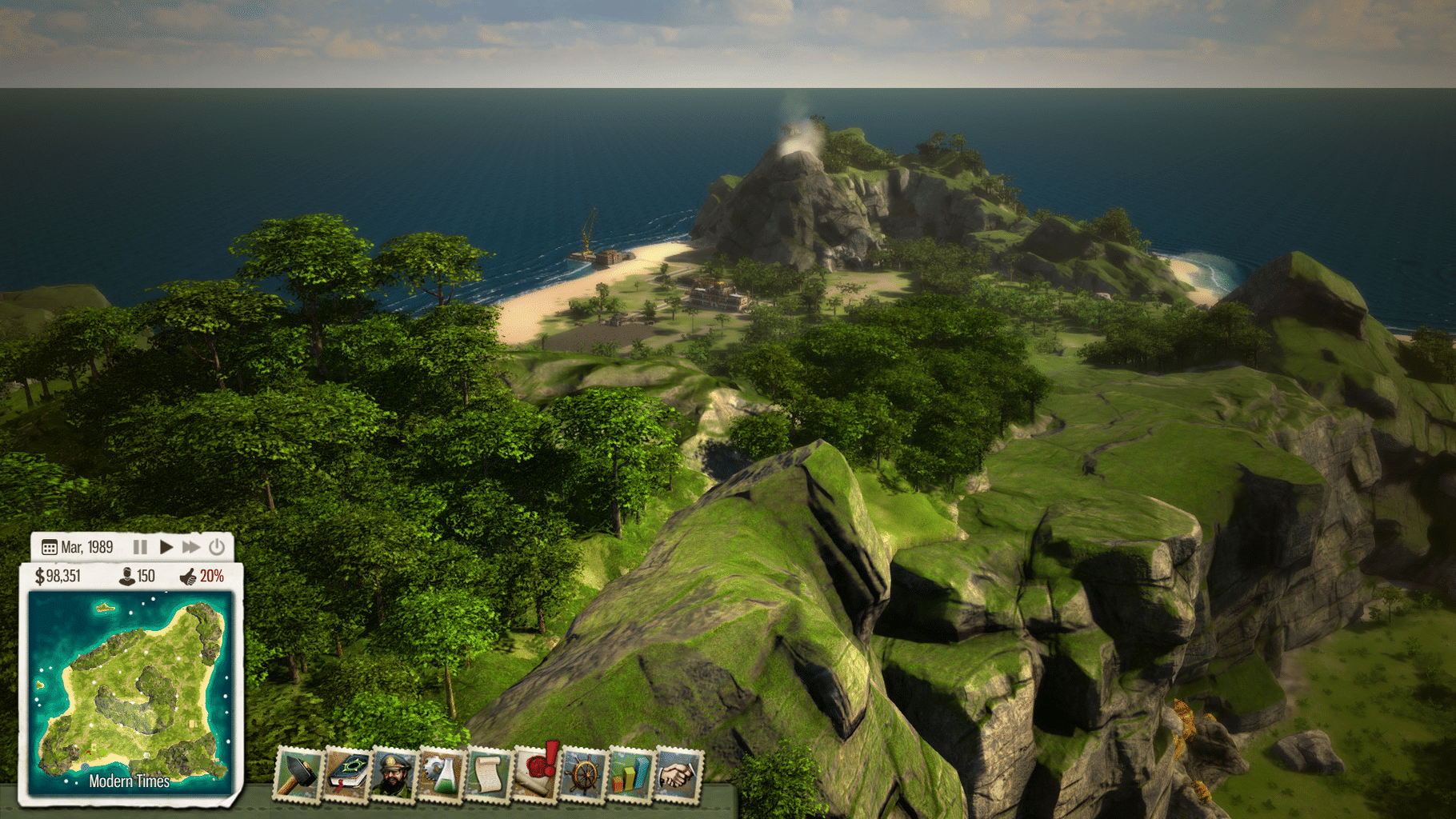The image size is (1456, 819).
Task: Open the Diplomacy handshake icon
Action: [x=678, y=774]
